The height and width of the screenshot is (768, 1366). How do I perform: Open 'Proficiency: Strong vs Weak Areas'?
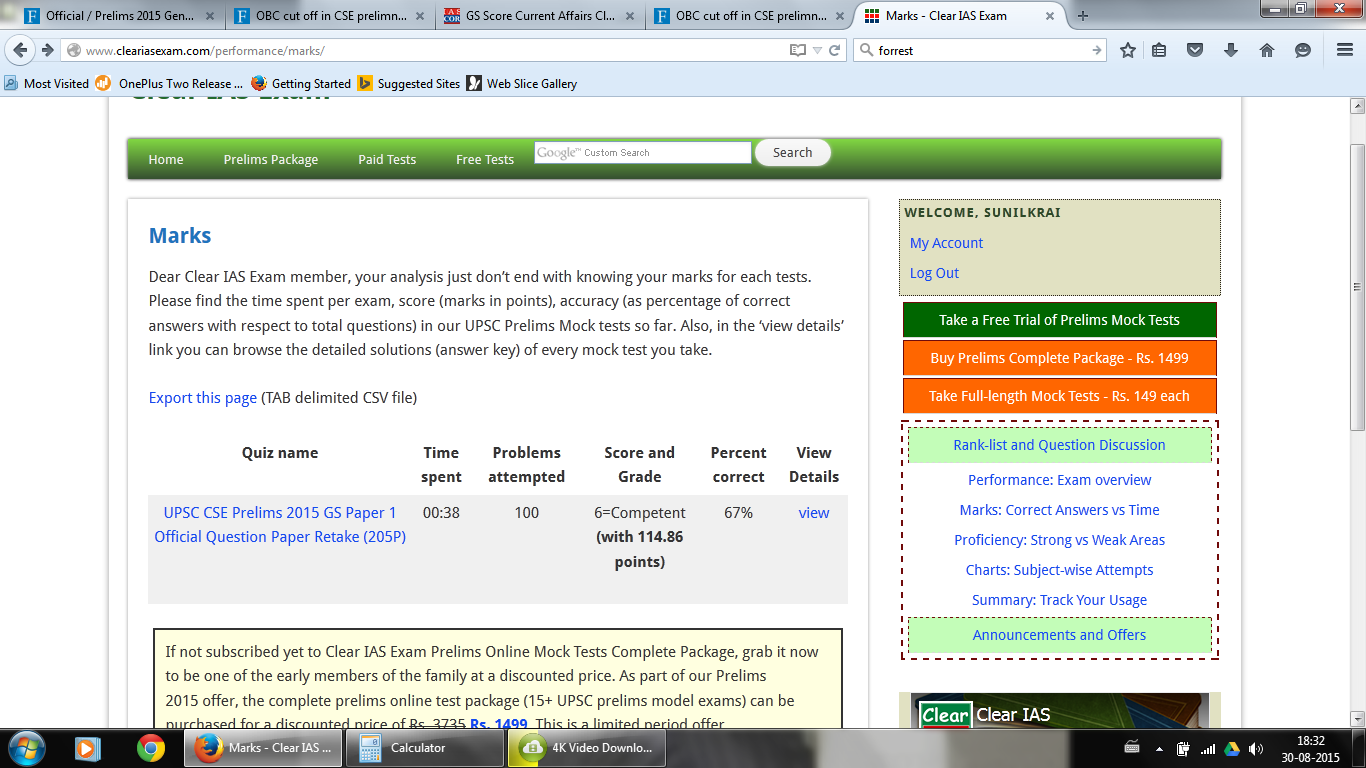coord(1059,540)
